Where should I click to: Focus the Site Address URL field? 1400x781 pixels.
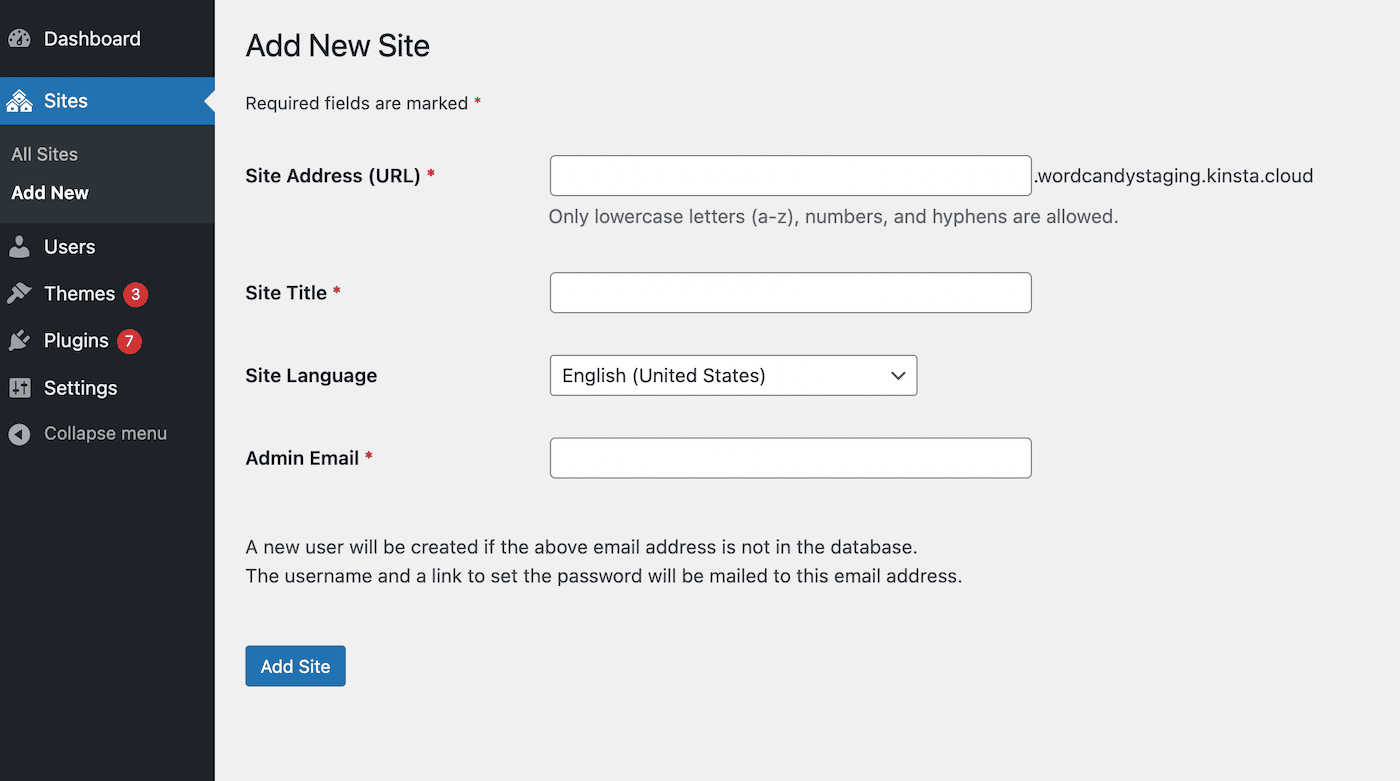[790, 176]
